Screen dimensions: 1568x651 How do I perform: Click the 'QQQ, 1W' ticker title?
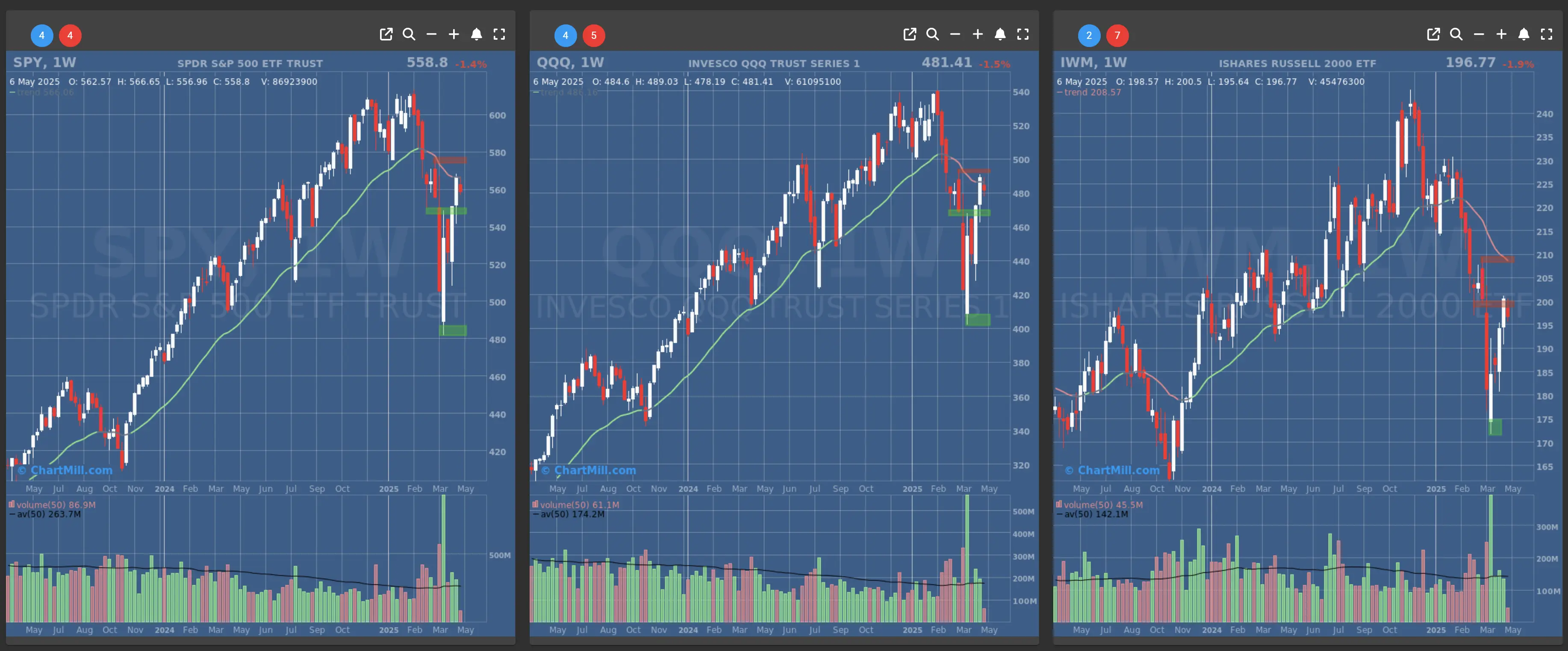coord(570,63)
